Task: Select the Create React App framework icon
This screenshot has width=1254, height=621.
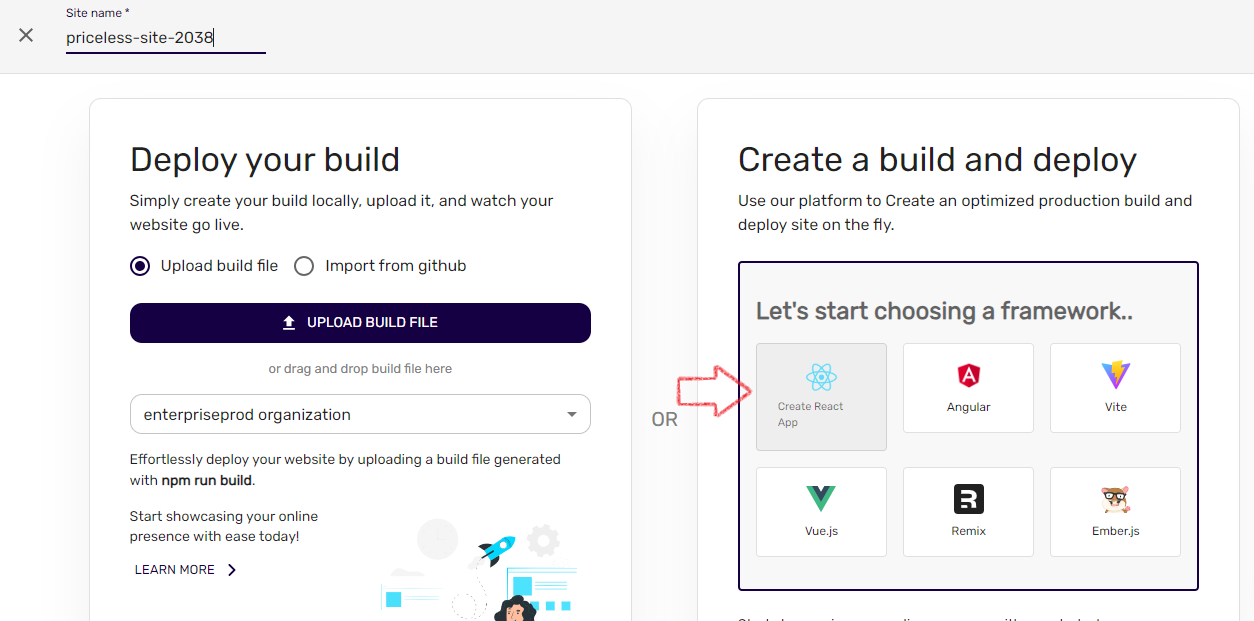Action: pos(821,377)
